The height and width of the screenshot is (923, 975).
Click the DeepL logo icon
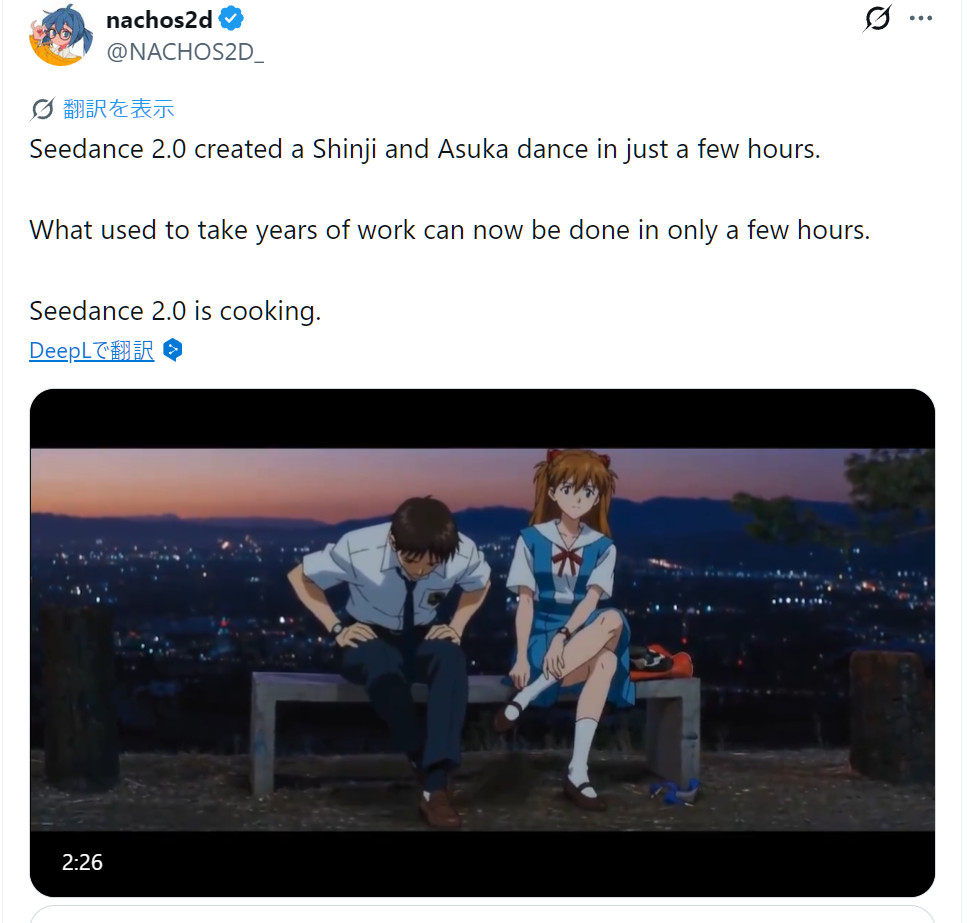172,350
